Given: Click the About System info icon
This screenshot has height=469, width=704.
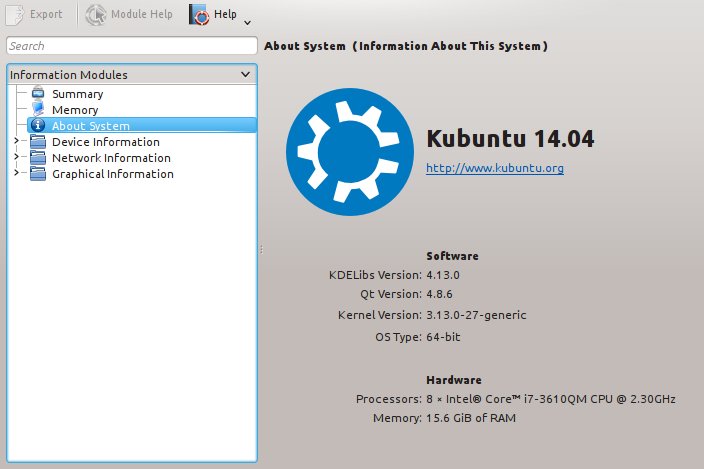Looking at the screenshot, I should [x=38, y=126].
